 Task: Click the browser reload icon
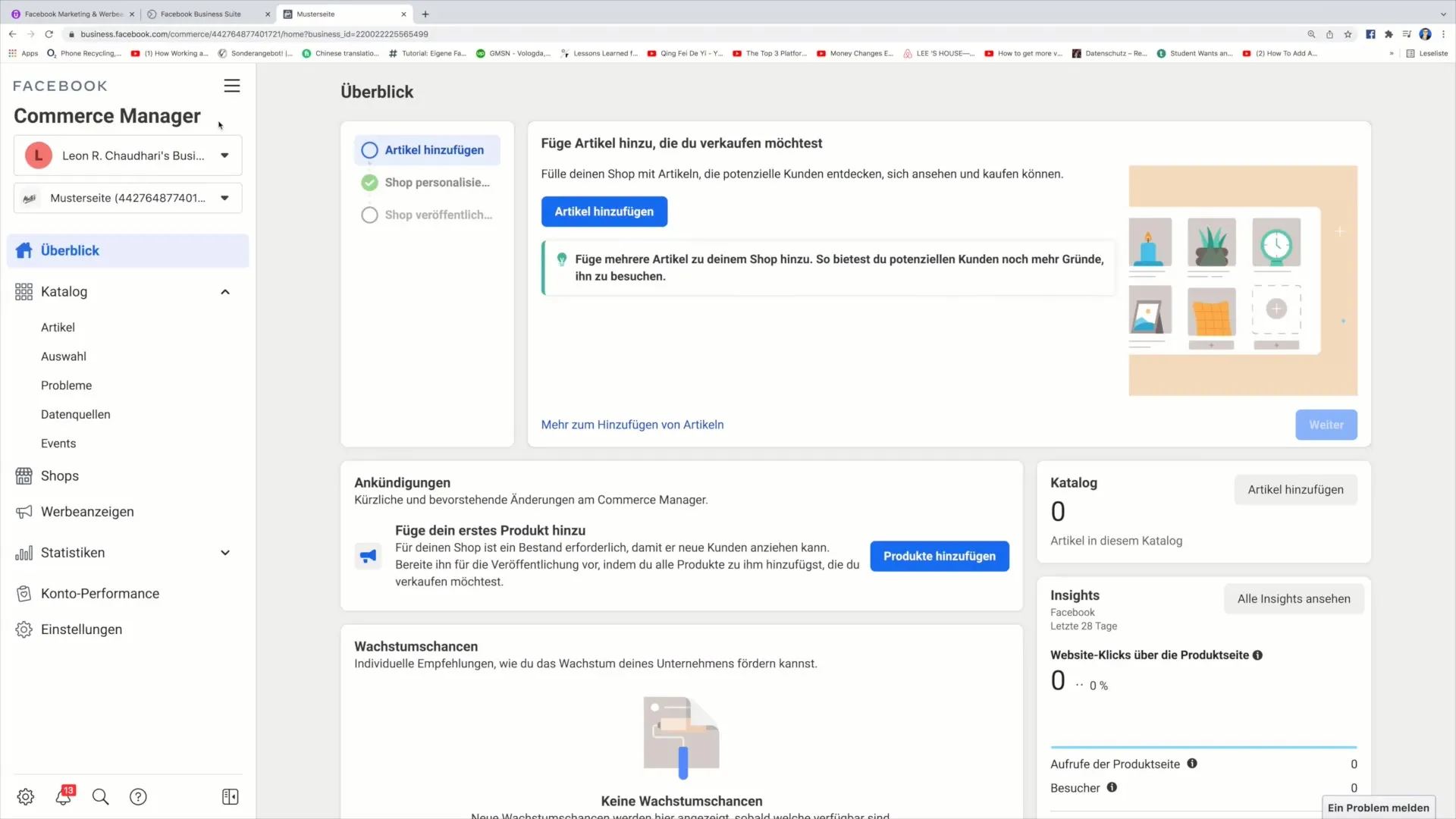click(49, 34)
